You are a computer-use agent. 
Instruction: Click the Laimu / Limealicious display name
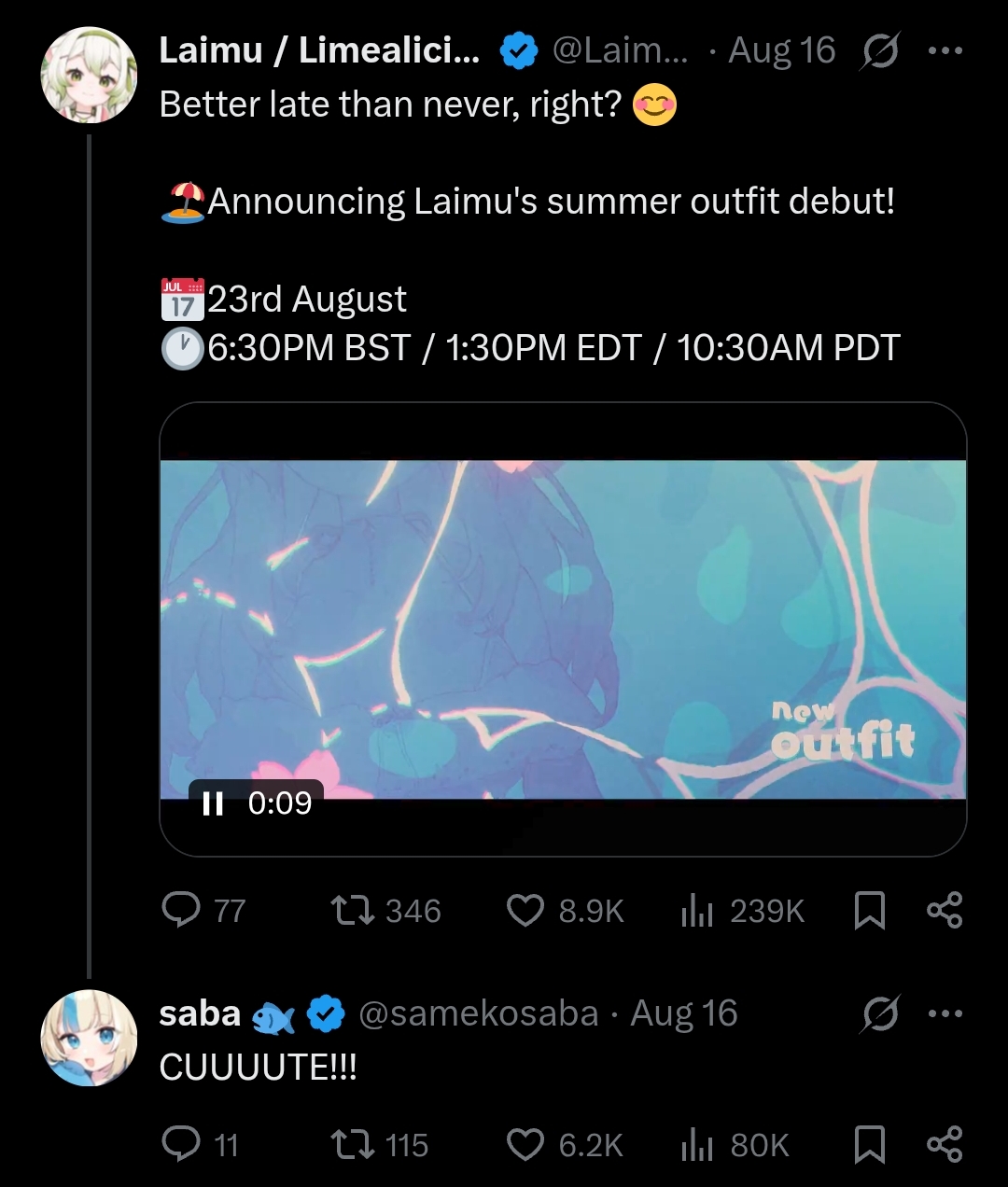point(319,51)
